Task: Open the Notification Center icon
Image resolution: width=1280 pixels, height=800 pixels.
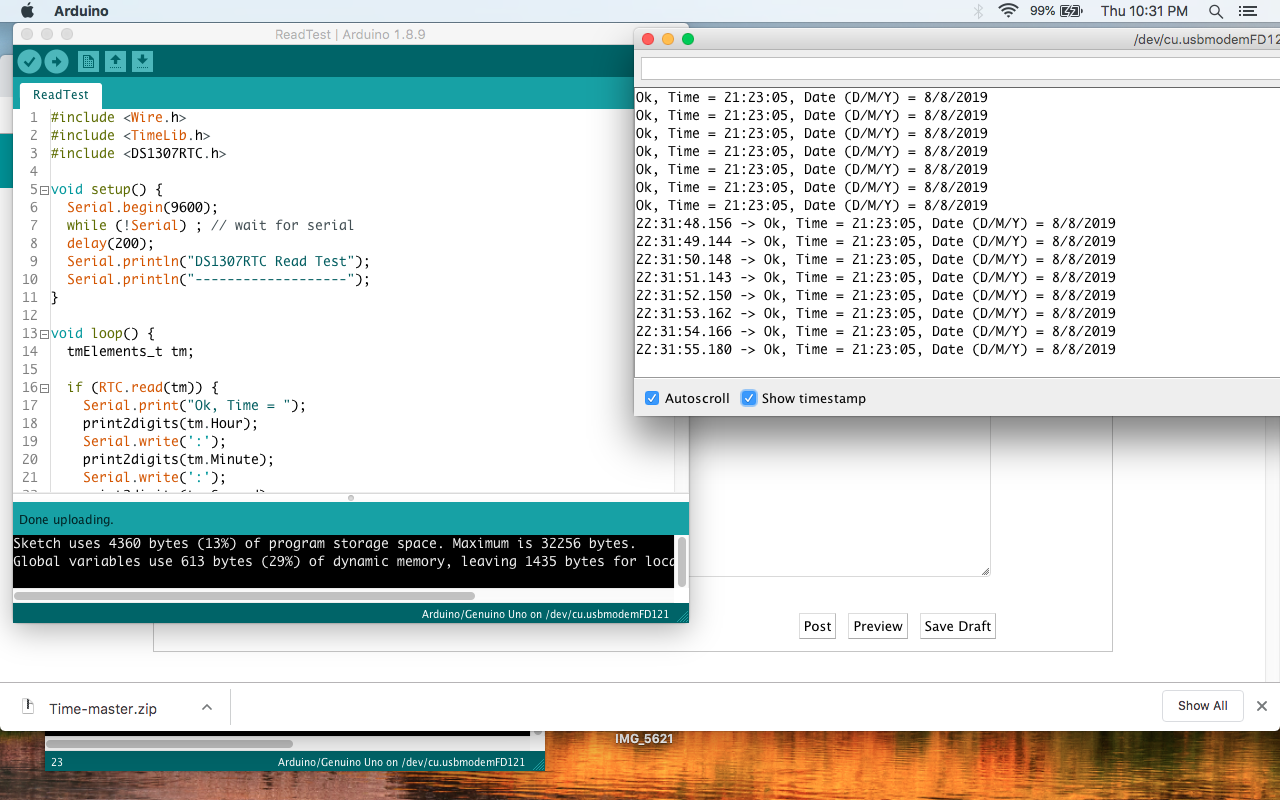Action: tap(1247, 11)
